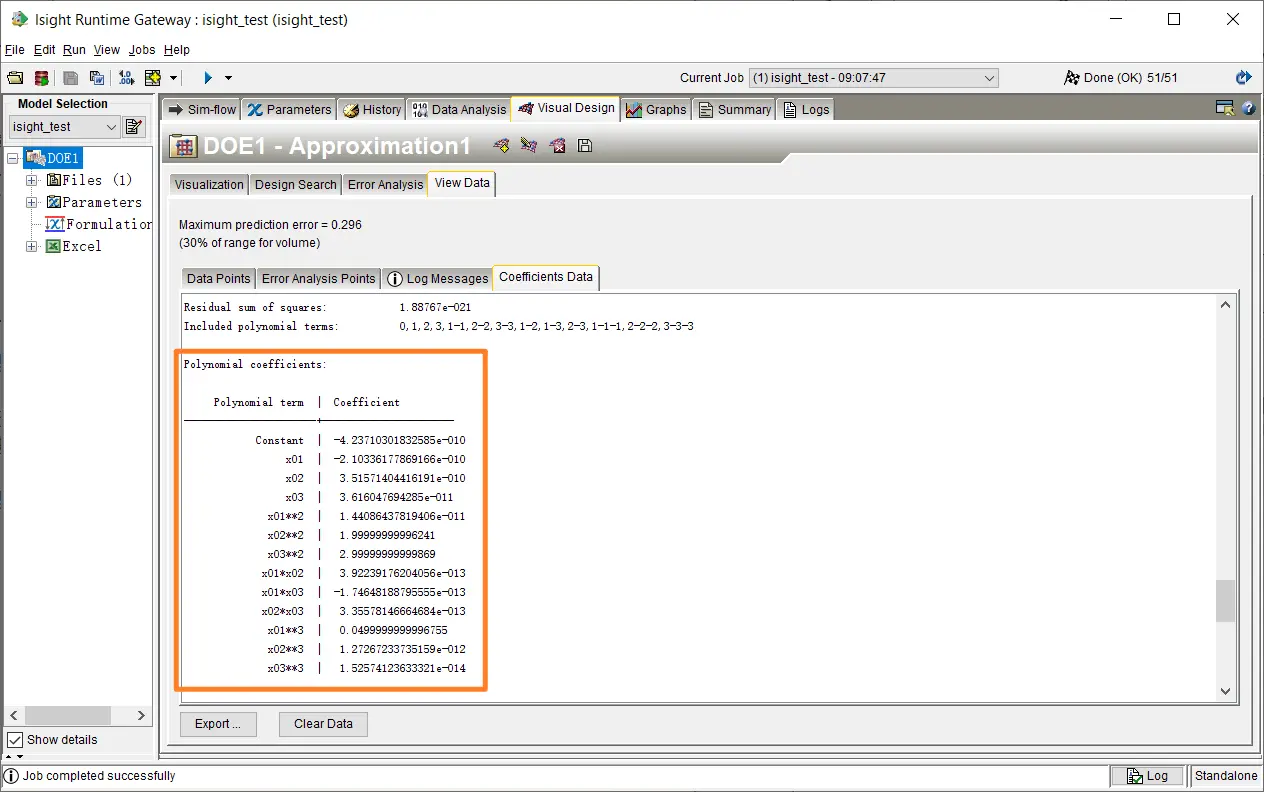The width and height of the screenshot is (1264, 792).
Task: Click delete approximation icon with red X
Action: [557, 146]
